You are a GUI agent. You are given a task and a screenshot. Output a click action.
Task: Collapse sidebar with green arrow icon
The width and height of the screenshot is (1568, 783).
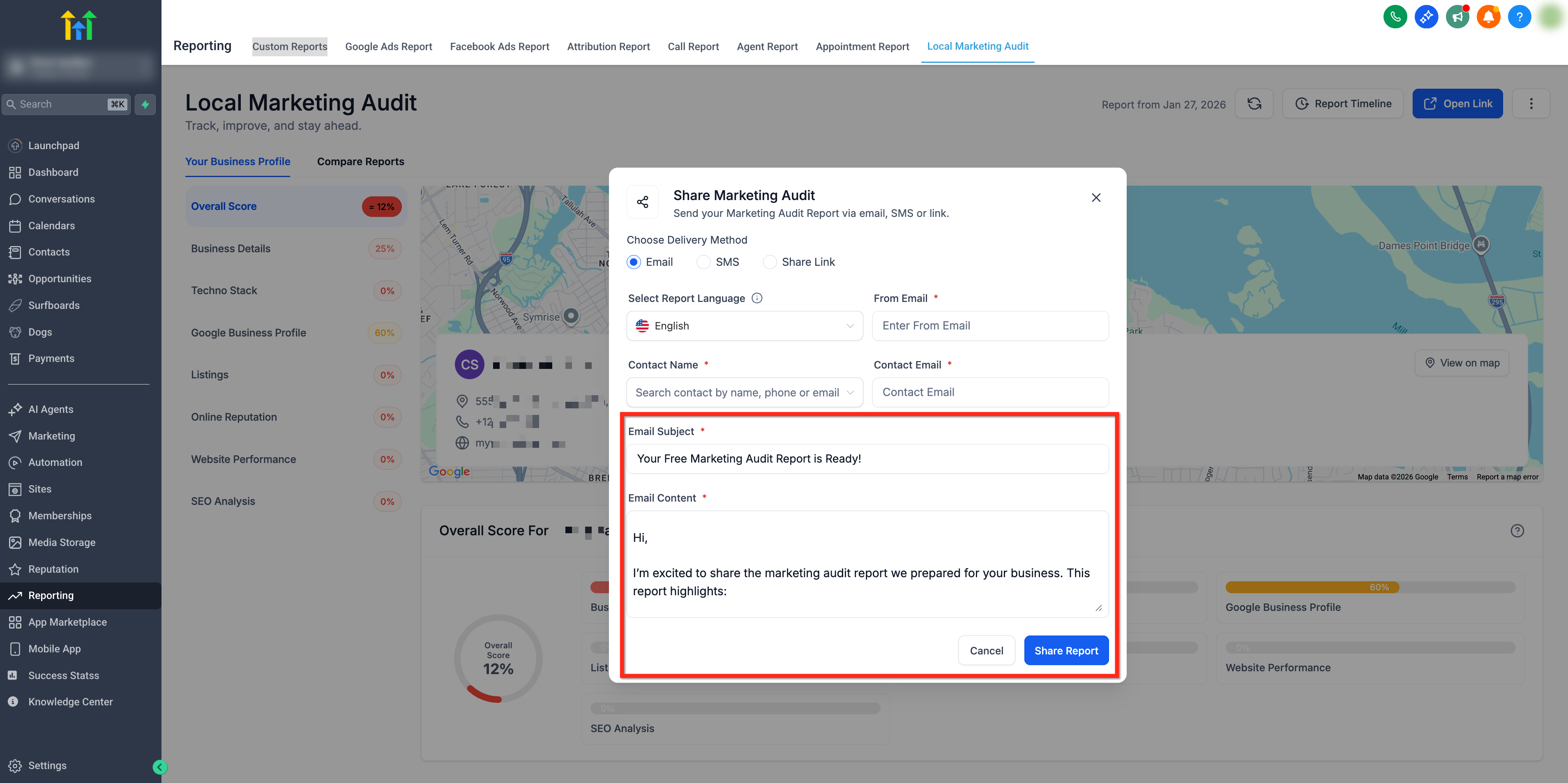click(159, 767)
